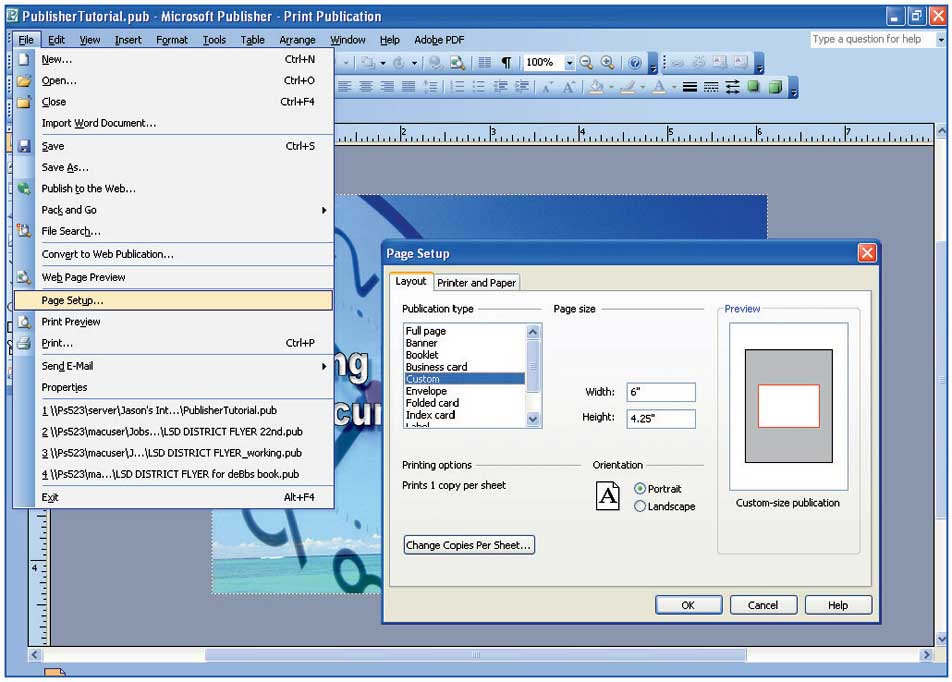The width and height of the screenshot is (952, 682).
Task: Expand the Pack and Go submenu
Action: coord(324,210)
